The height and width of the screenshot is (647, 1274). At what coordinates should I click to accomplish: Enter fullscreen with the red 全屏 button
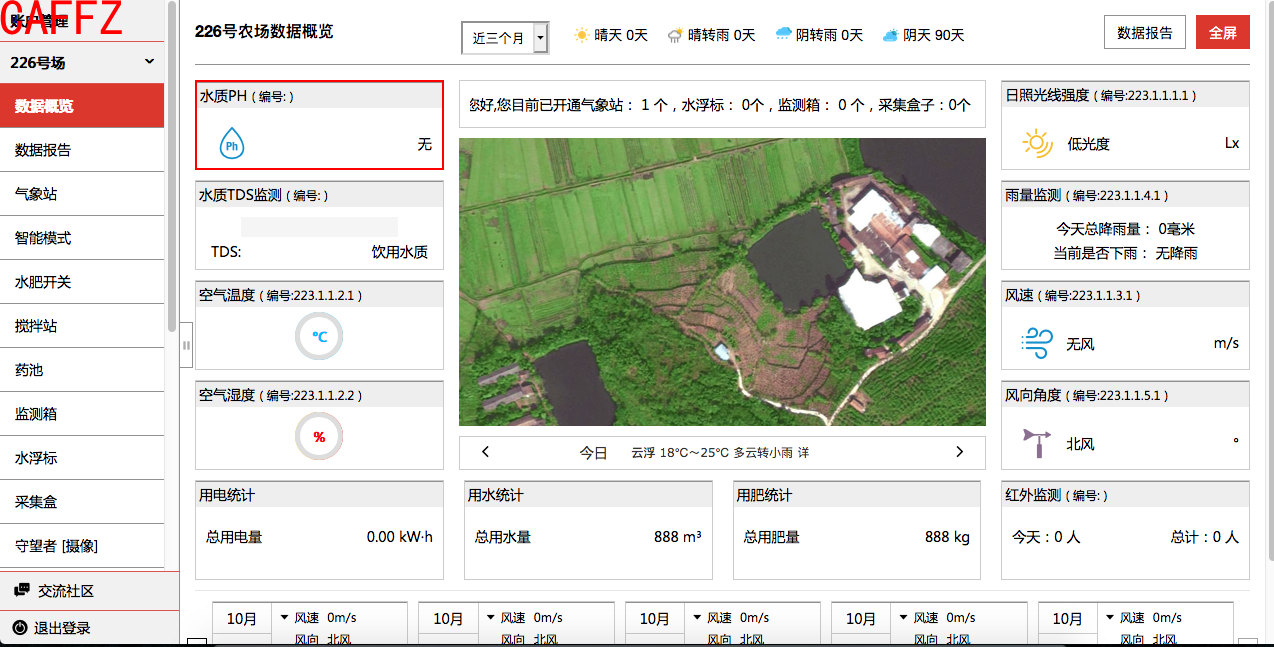coord(1222,32)
